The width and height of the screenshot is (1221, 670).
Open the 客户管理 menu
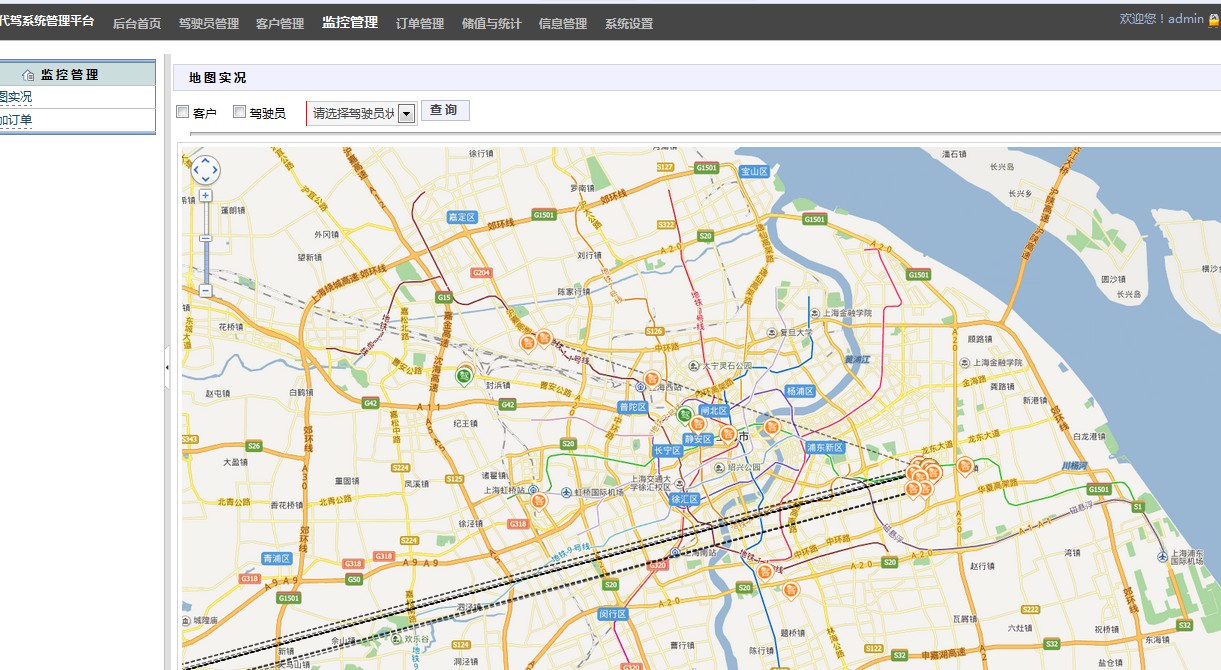click(x=280, y=23)
